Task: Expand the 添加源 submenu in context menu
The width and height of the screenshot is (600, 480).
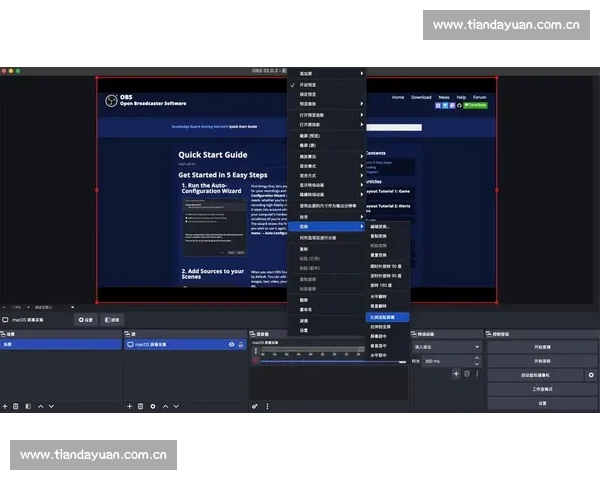Action: tap(327, 73)
